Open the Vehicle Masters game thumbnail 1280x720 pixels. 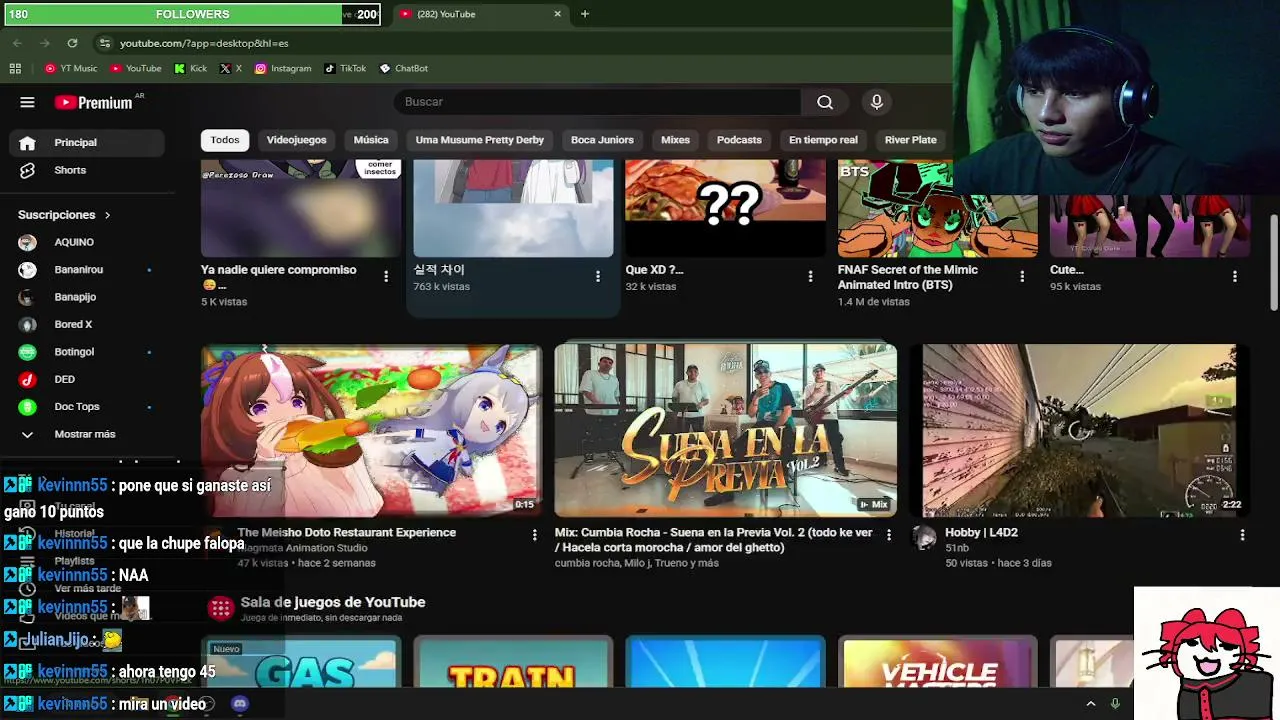click(x=938, y=662)
